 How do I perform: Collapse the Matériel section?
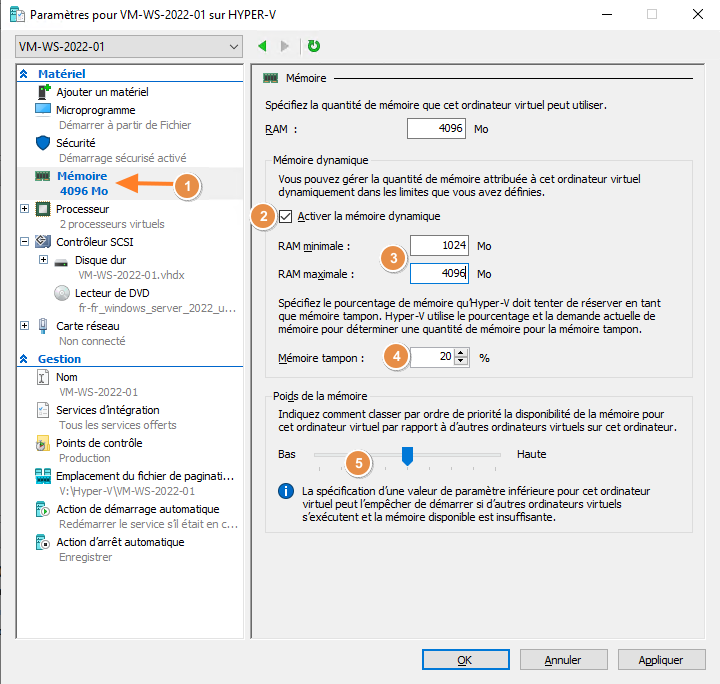point(24,74)
